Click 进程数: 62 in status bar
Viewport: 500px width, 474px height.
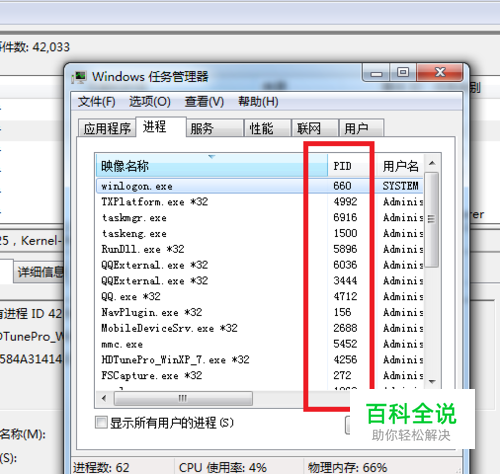(x=101, y=467)
